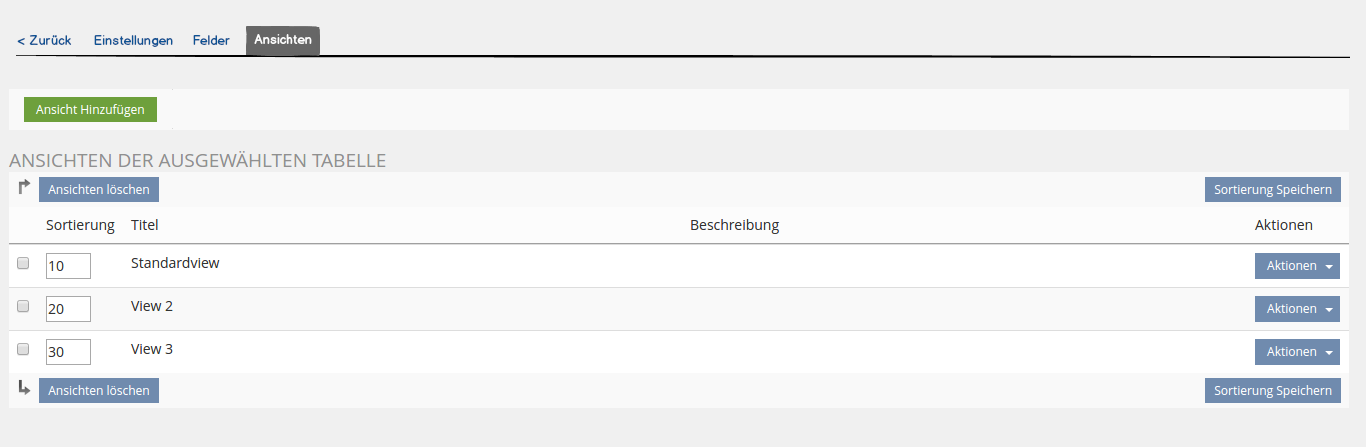Screen dimensions: 1366x447
Task: Expand the Aktionen menu for View 2
Action: pos(1297,309)
